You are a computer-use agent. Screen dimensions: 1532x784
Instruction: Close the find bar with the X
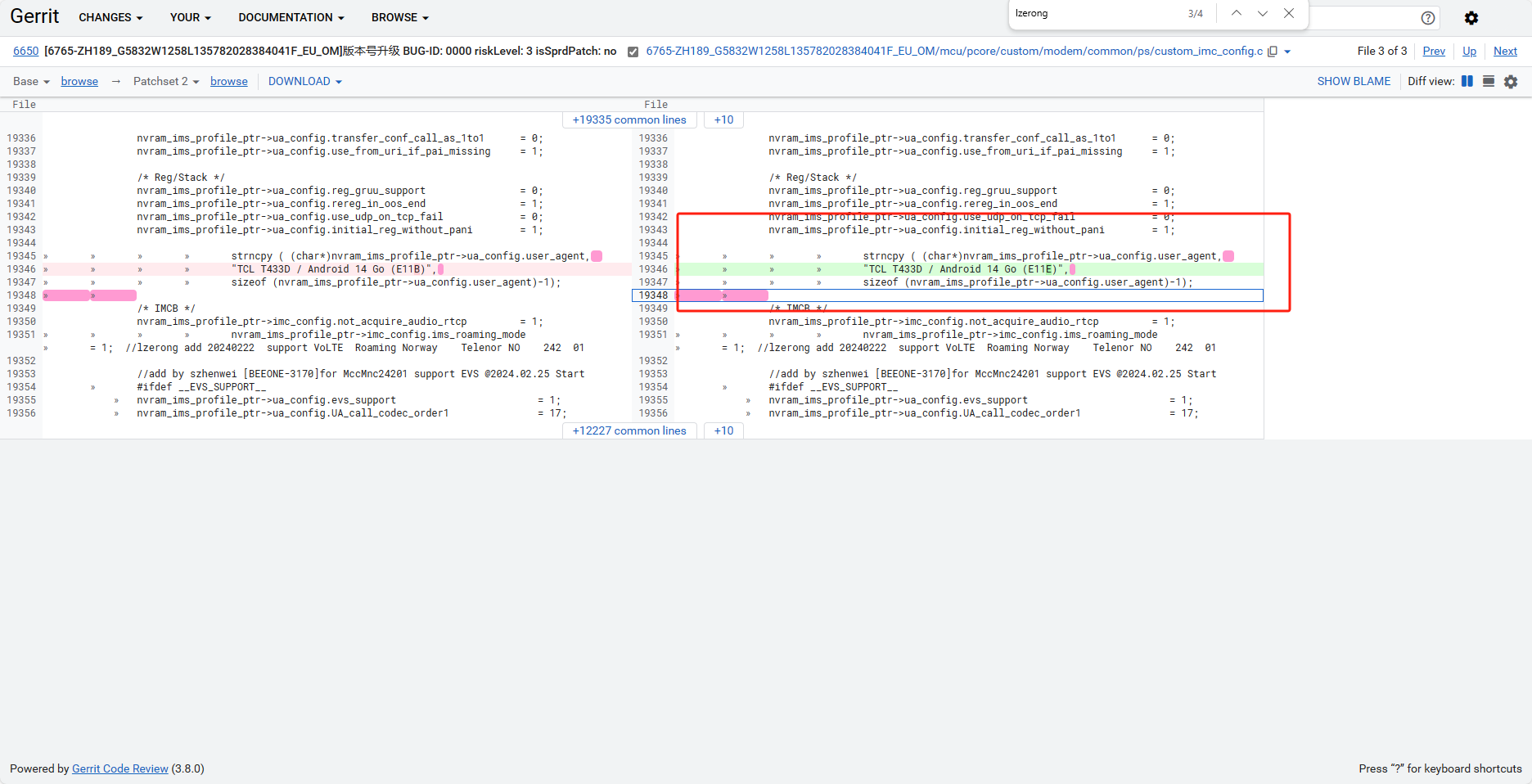1289,13
